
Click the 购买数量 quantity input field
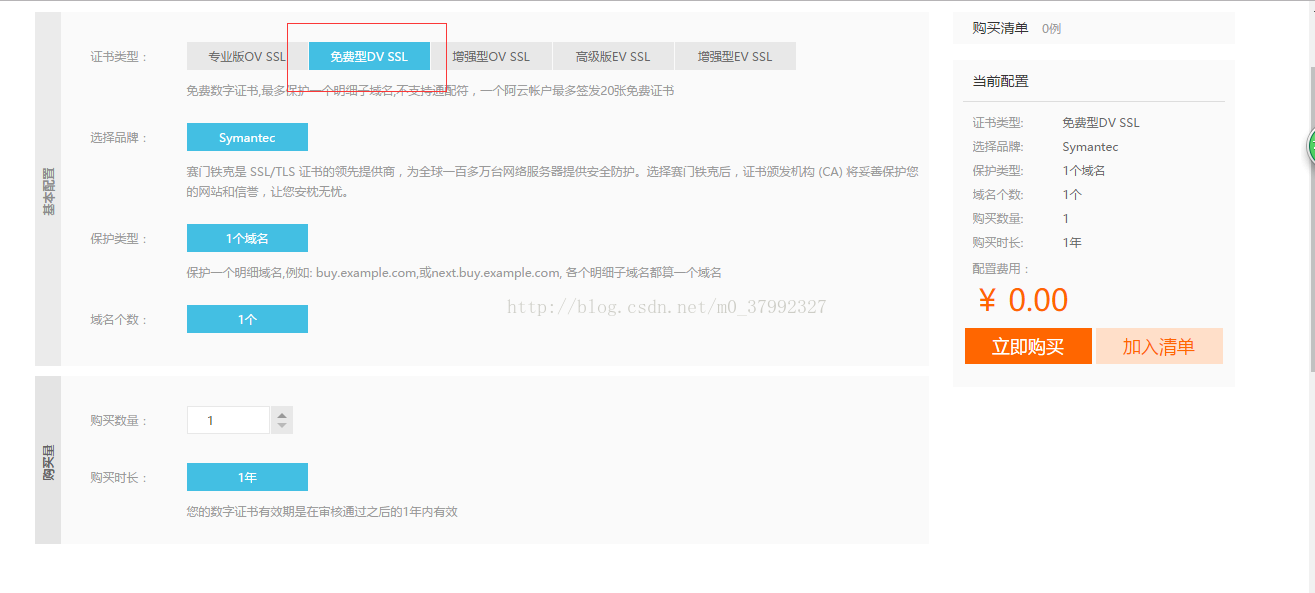[228, 420]
